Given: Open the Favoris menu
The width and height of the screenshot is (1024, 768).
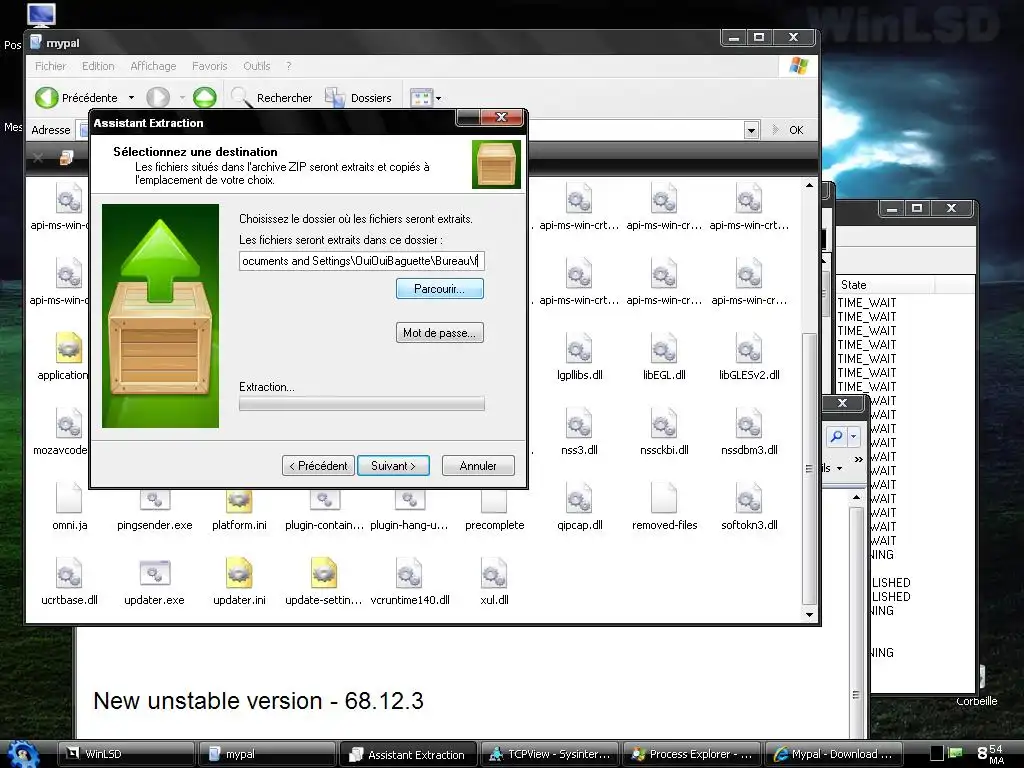Looking at the screenshot, I should pos(210,66).
